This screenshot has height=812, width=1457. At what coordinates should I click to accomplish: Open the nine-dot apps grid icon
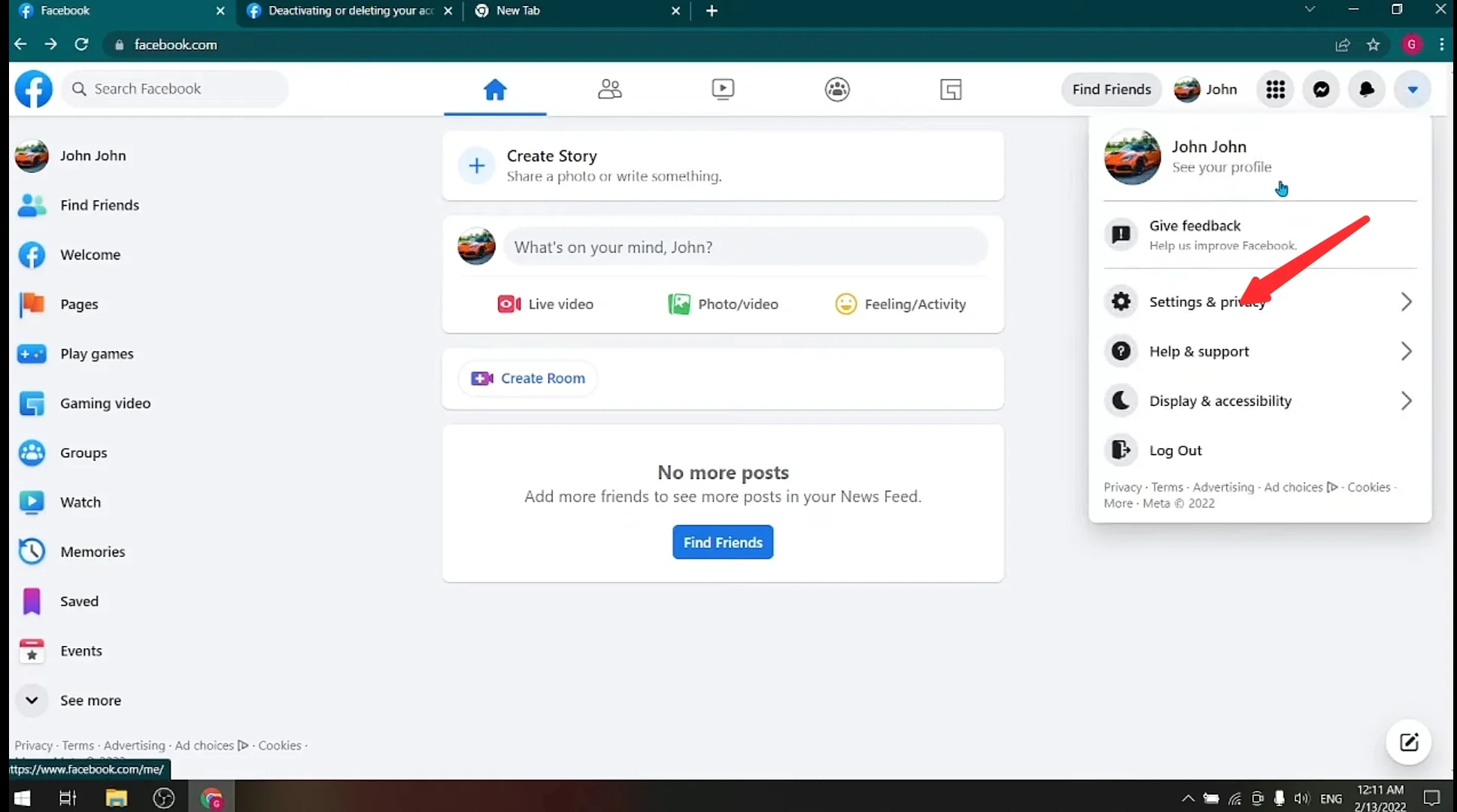pyautogui.click(x=1276, y=89)
